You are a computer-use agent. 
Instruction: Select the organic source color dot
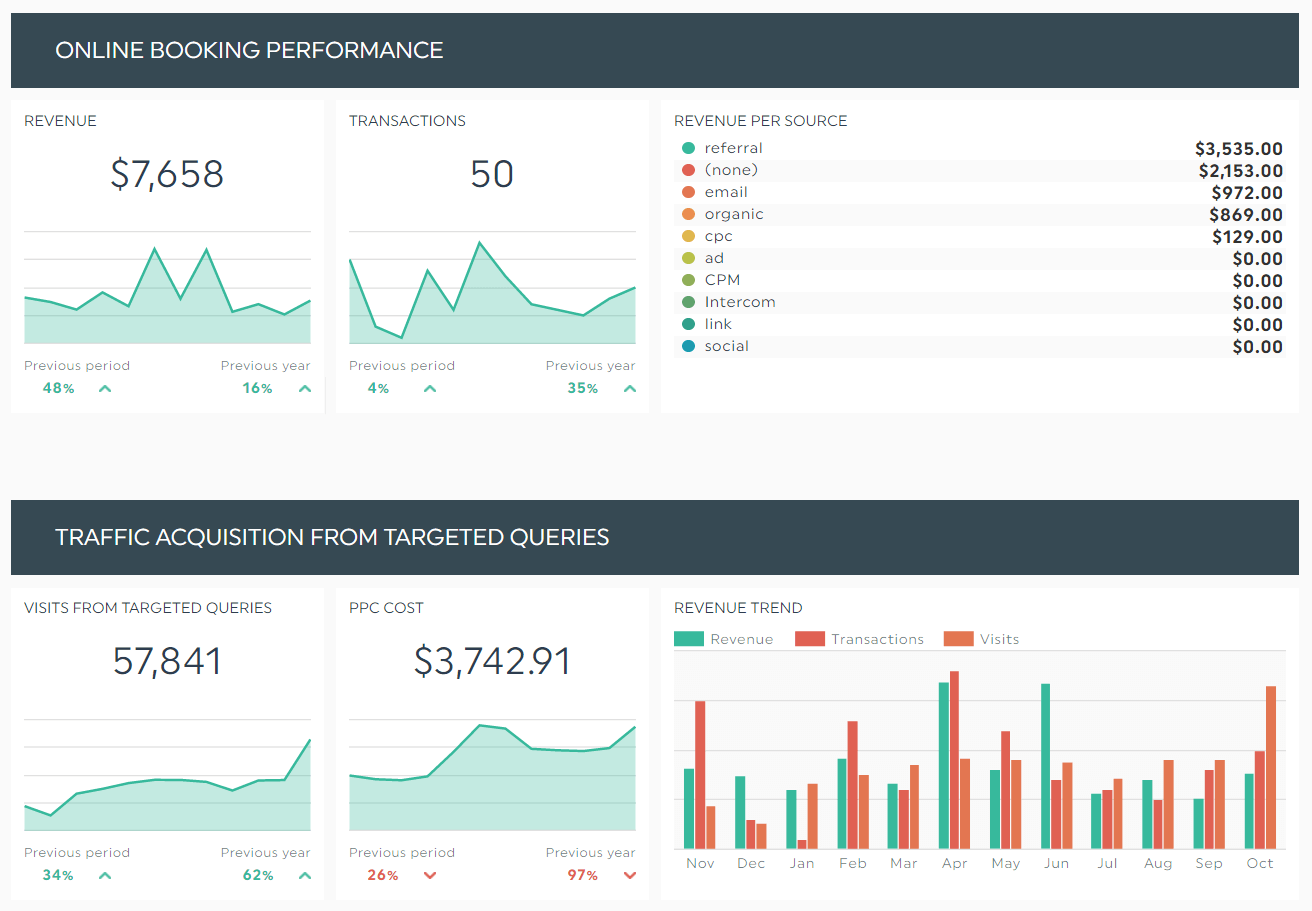tap(686, 213)
